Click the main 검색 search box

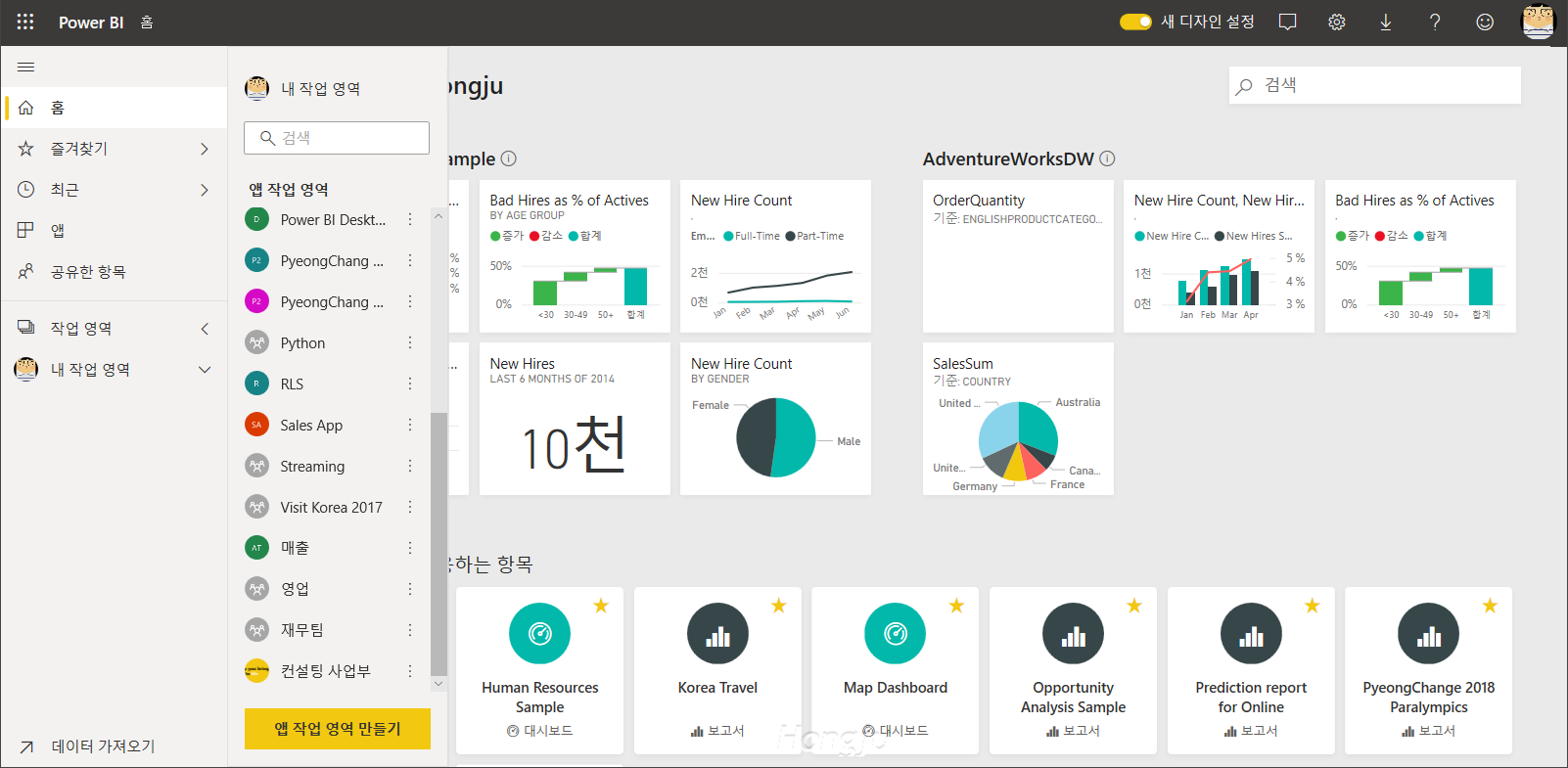(1375, 85)
